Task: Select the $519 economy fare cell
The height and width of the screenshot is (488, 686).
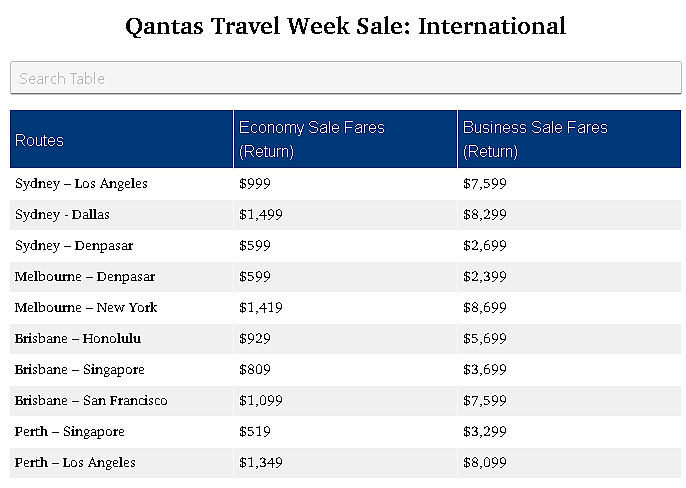Action: click(x=346, y=432)
